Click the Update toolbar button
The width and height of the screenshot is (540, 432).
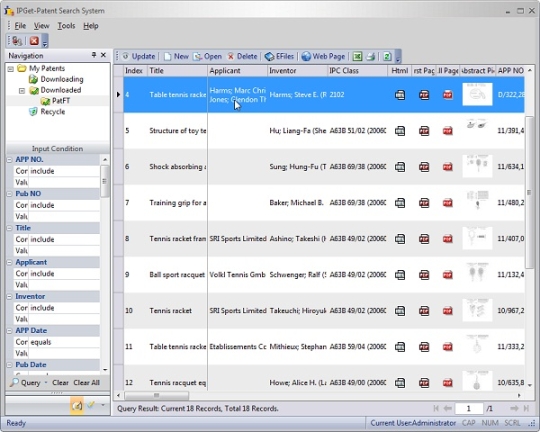(x=139, y=56)
